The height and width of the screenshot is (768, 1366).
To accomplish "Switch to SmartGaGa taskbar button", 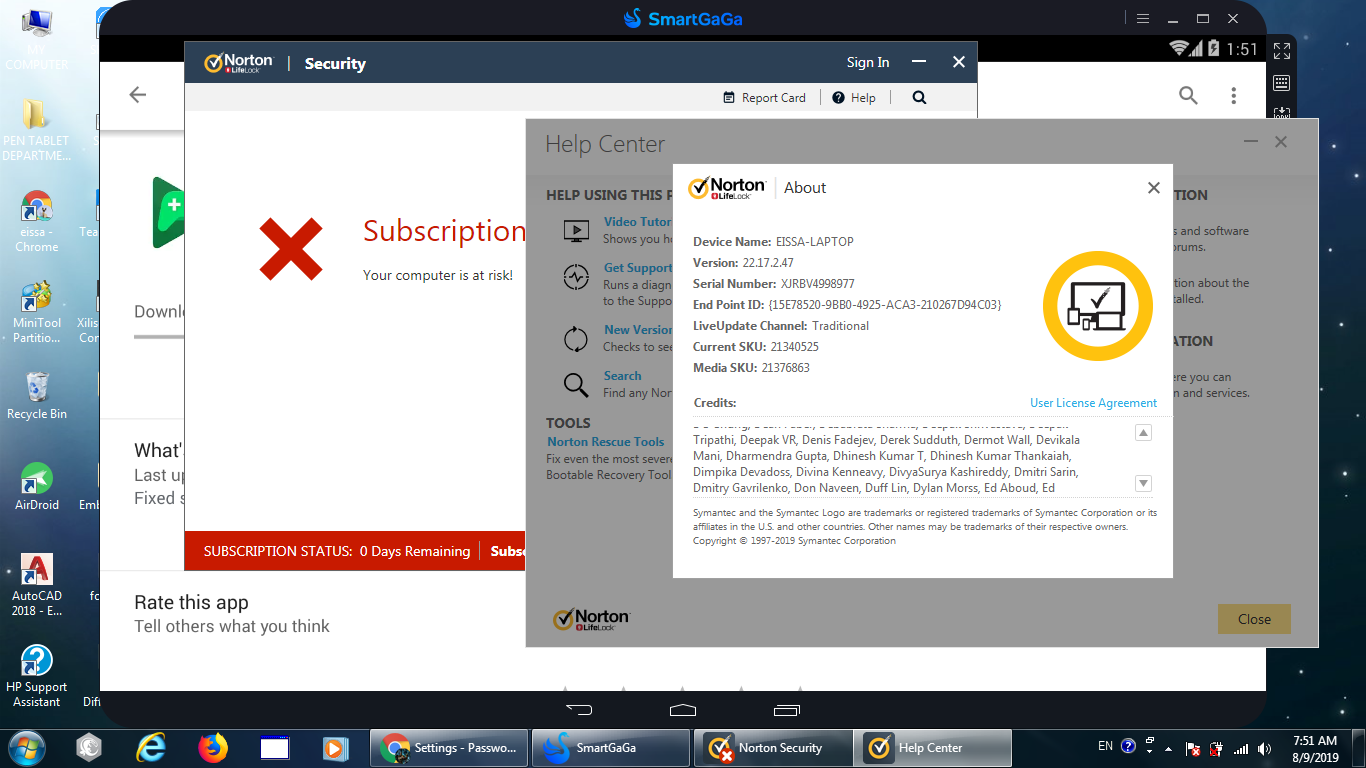I will (x=610, y=747).
